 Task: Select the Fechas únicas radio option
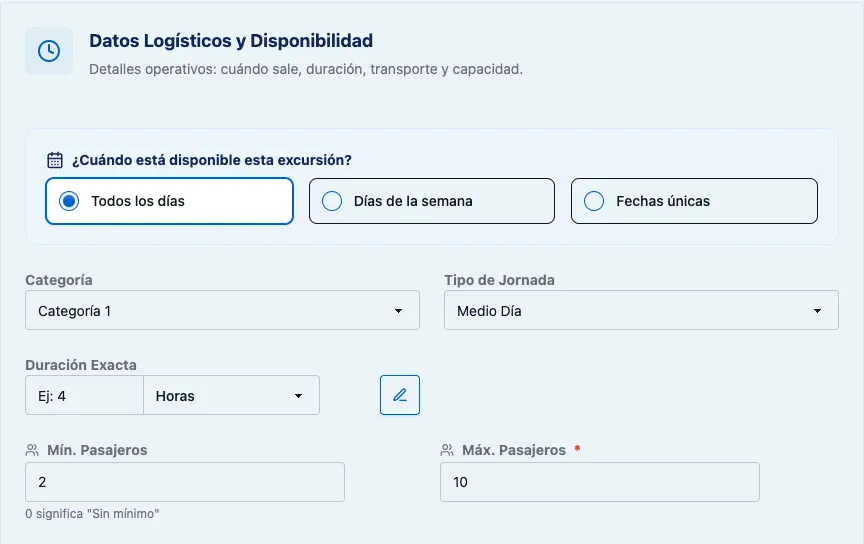[694, 201]
